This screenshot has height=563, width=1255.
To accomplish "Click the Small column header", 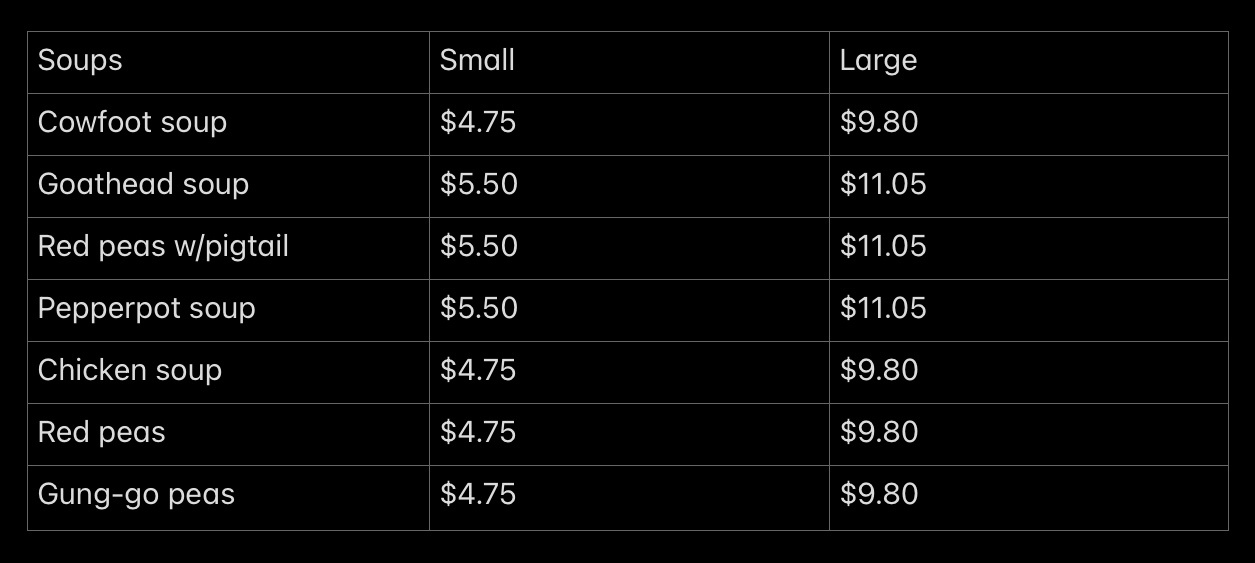I will click(x=629, y=62).
